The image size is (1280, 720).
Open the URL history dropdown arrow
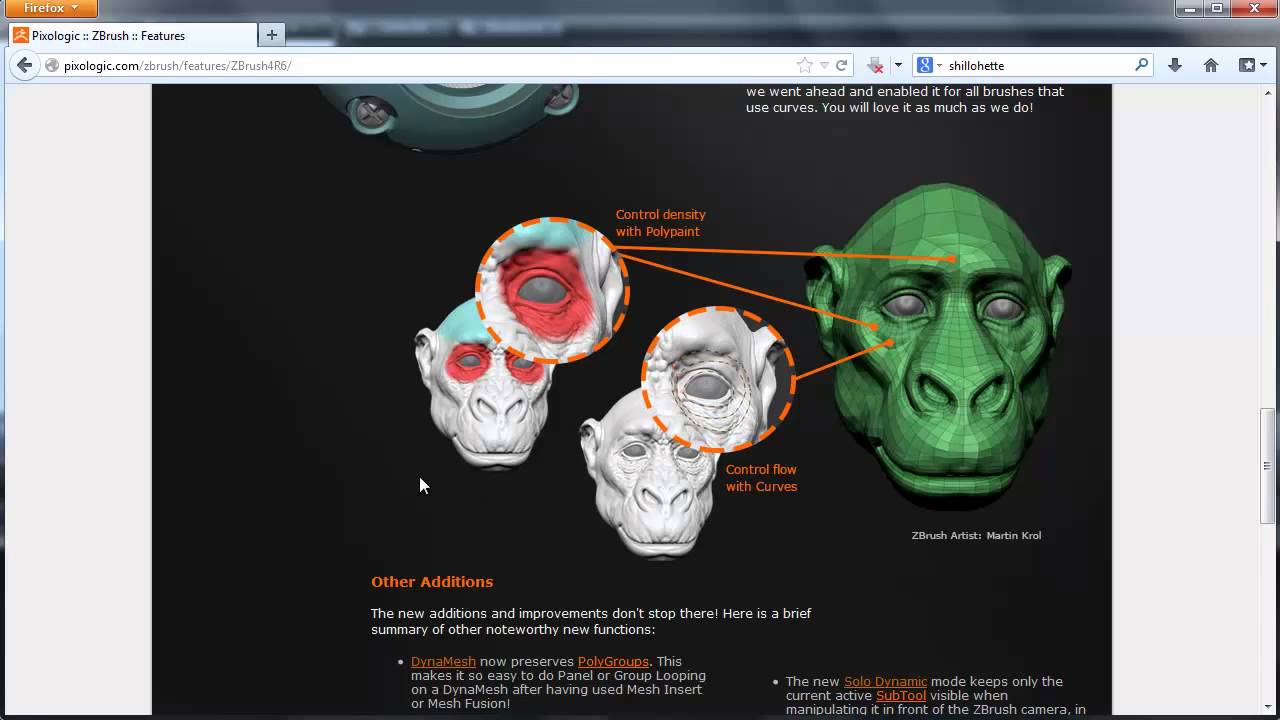(x=825, y=66)
